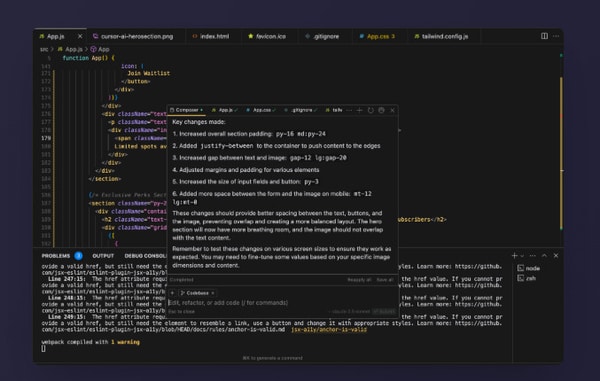Click the Reapply all button
600x381 pixels.
click(359, 280)
